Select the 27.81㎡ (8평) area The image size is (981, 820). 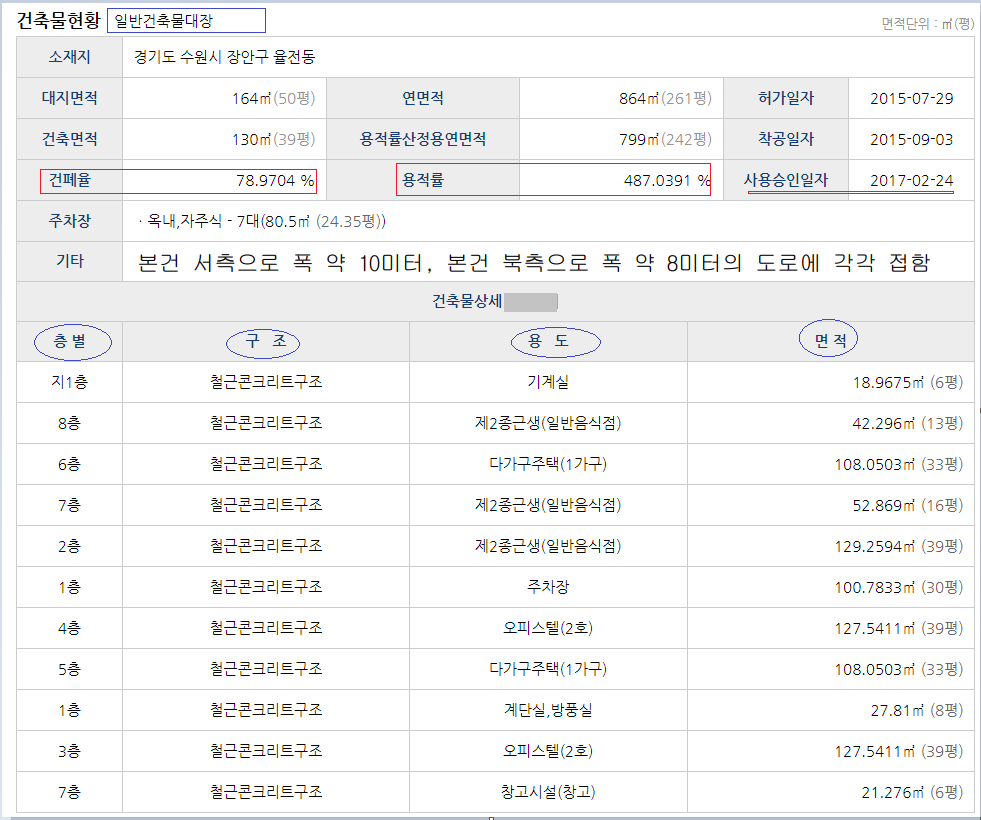(x=917, y=711)
